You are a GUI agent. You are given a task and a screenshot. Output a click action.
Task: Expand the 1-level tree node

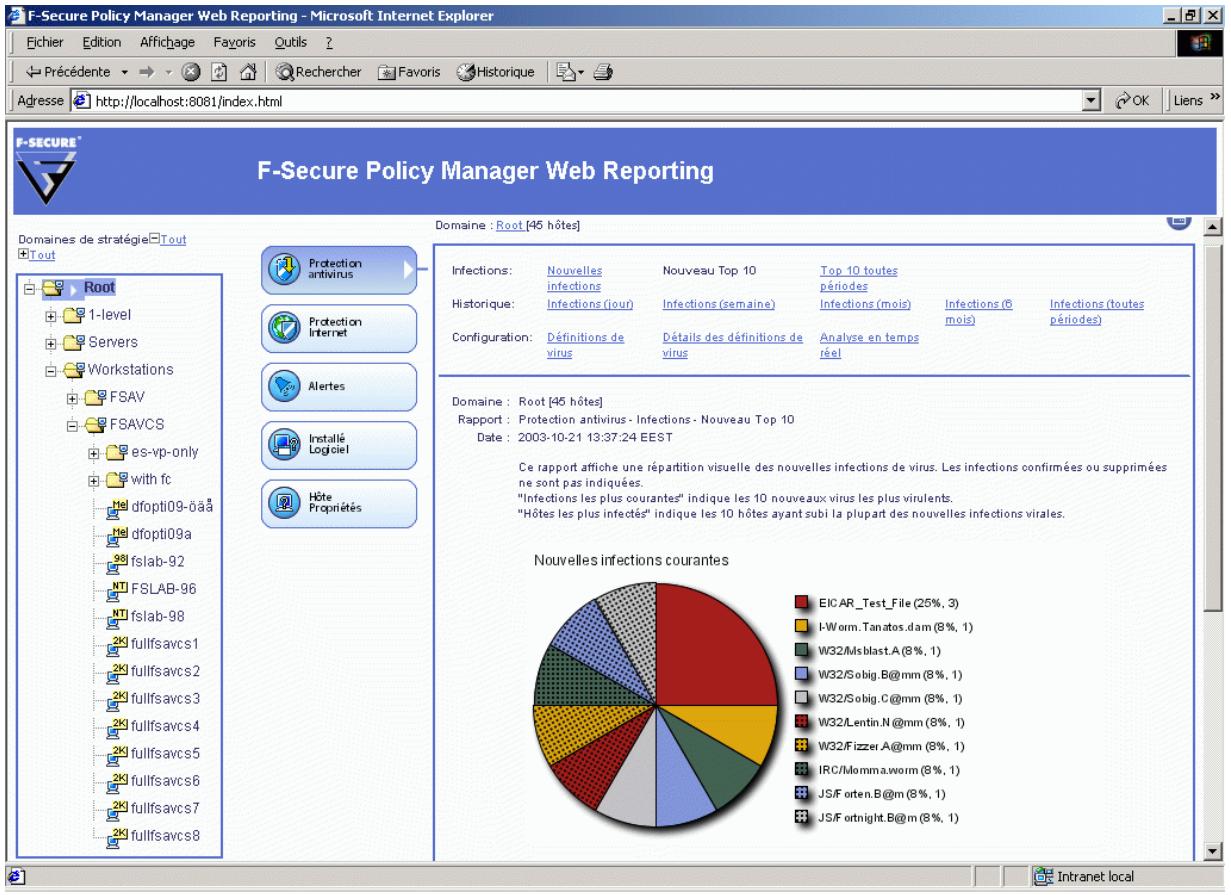pyautogui.click(x=50, y=316)
